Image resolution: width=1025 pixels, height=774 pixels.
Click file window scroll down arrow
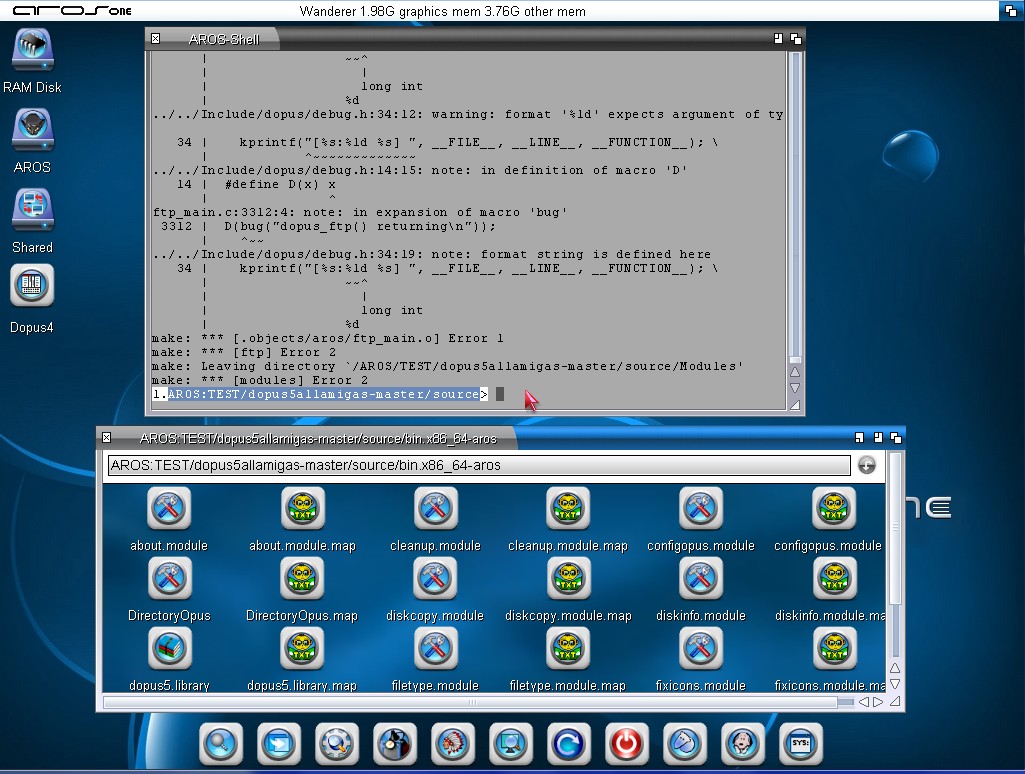(x=895, y=684)
